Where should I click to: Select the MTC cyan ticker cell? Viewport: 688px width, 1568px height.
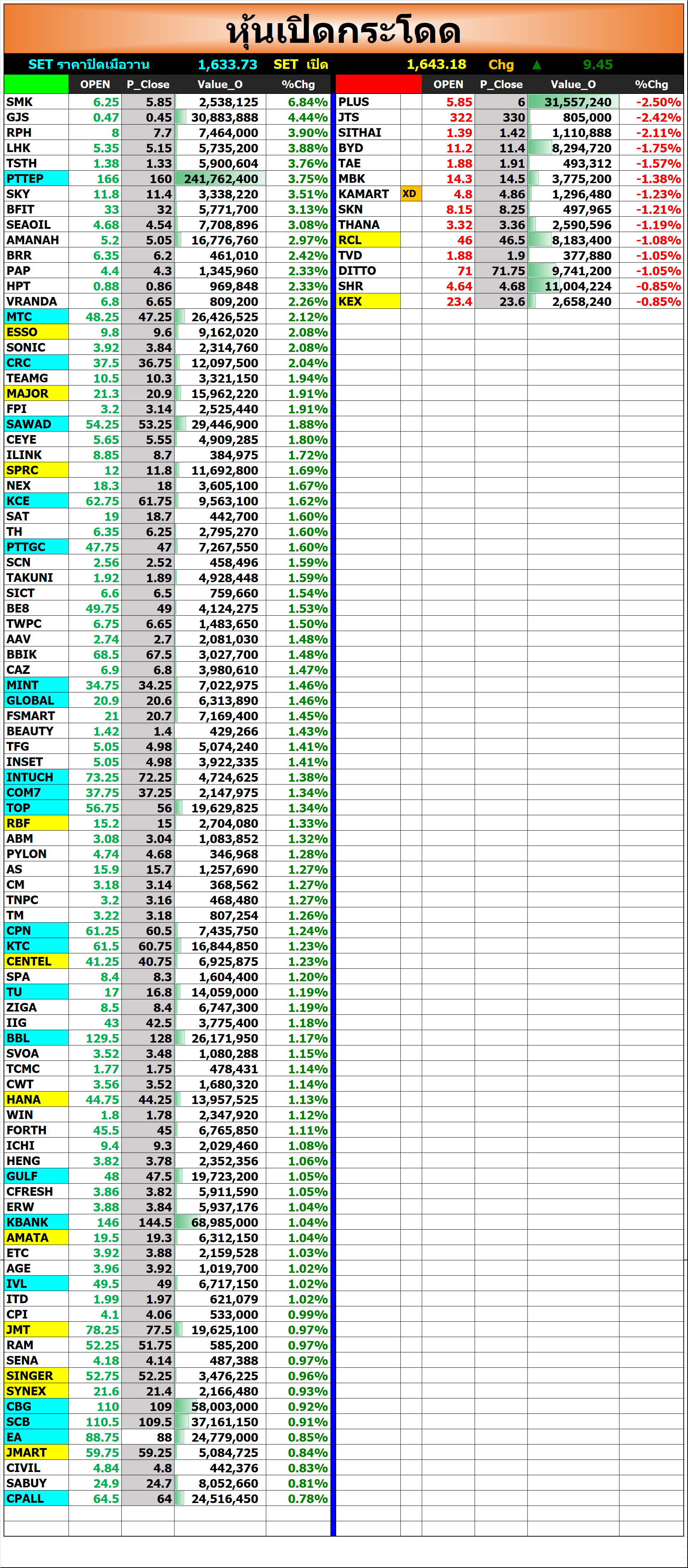tap(36, 317)
